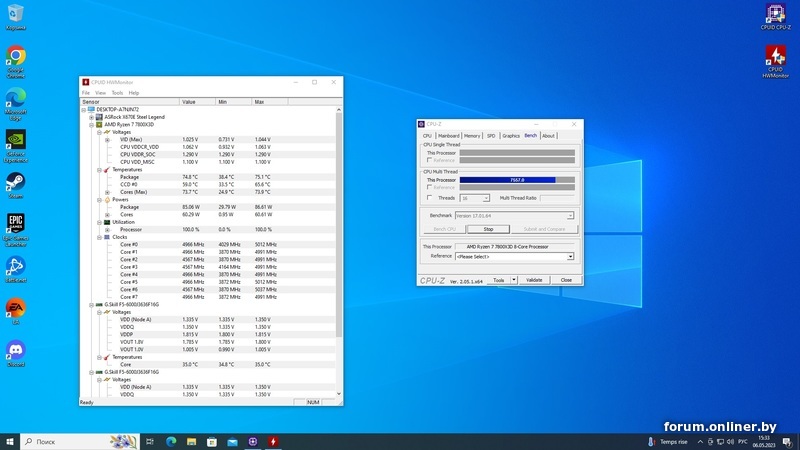Enable the multi thread Threads checkbox
This screenshot has height=450, width=800.
click(430, 198)
